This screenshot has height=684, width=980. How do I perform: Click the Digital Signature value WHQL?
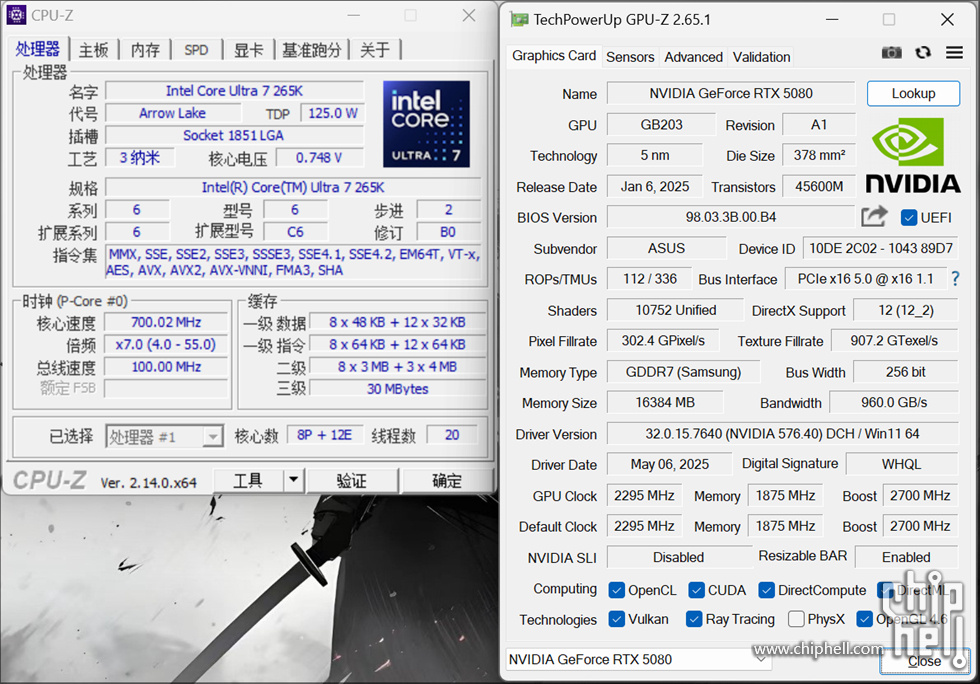click(x=901, y=464)
